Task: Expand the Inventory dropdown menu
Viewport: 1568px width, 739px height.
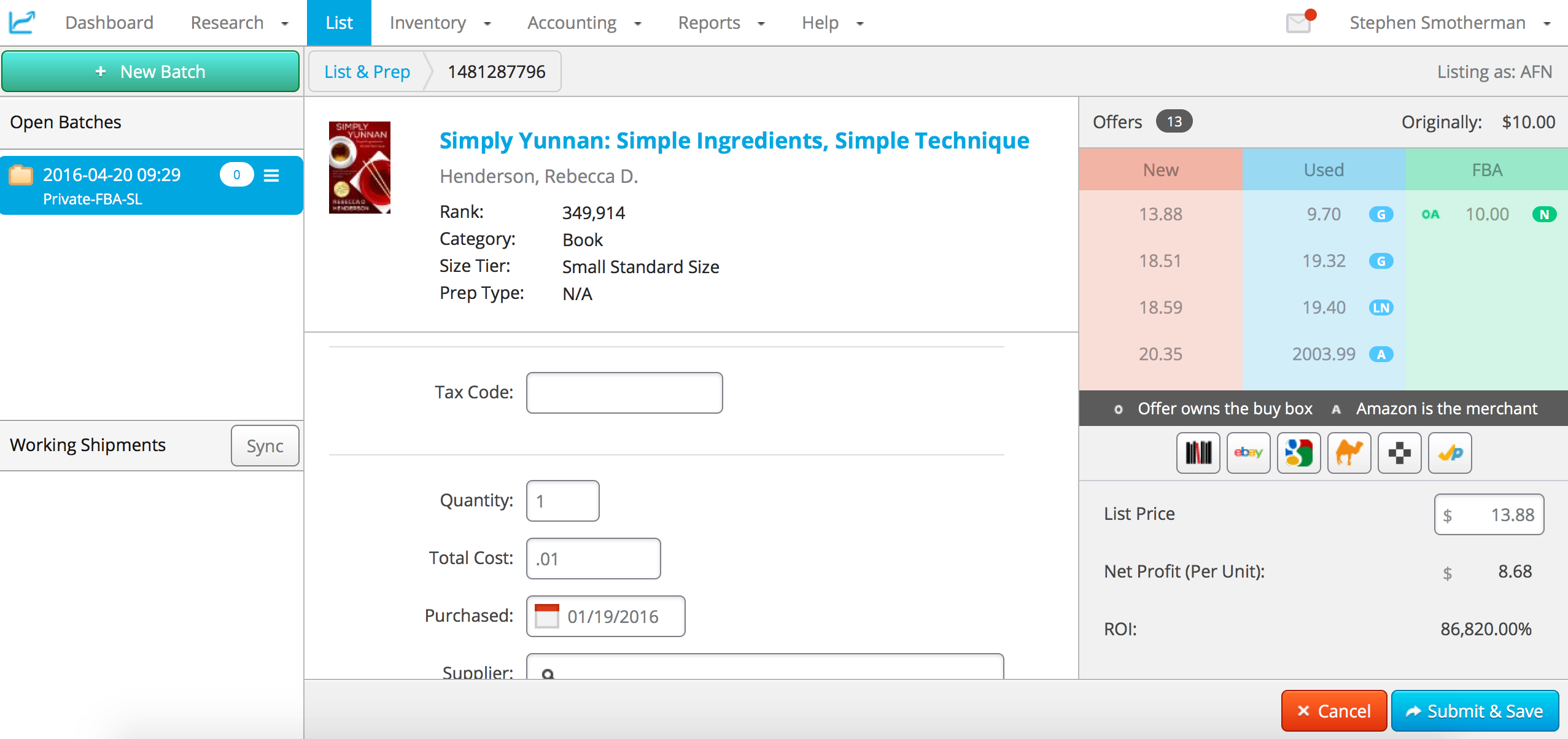Action: coord(440,23)
